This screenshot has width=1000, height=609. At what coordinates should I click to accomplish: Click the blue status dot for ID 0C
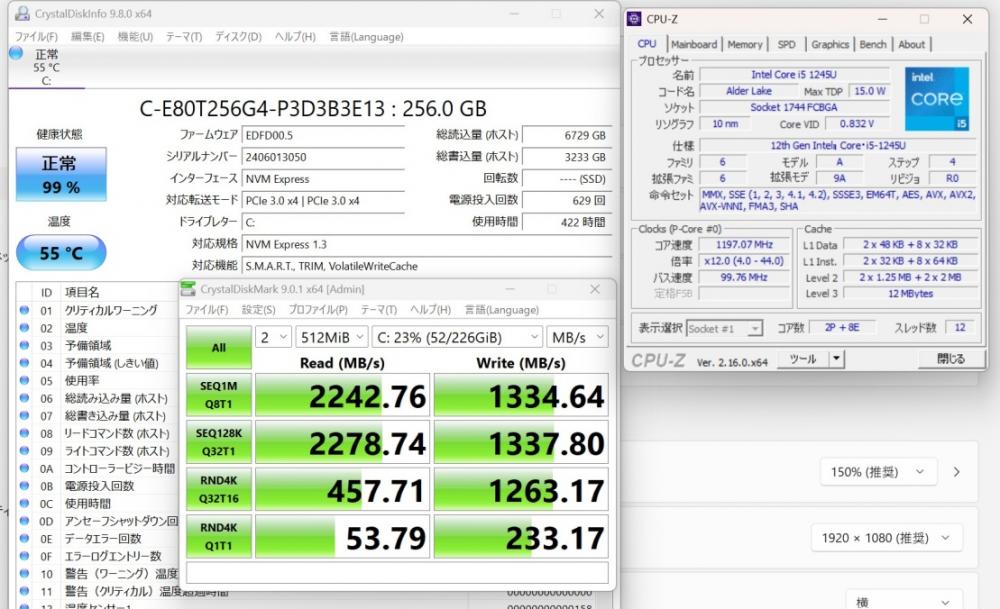[24, 503]
